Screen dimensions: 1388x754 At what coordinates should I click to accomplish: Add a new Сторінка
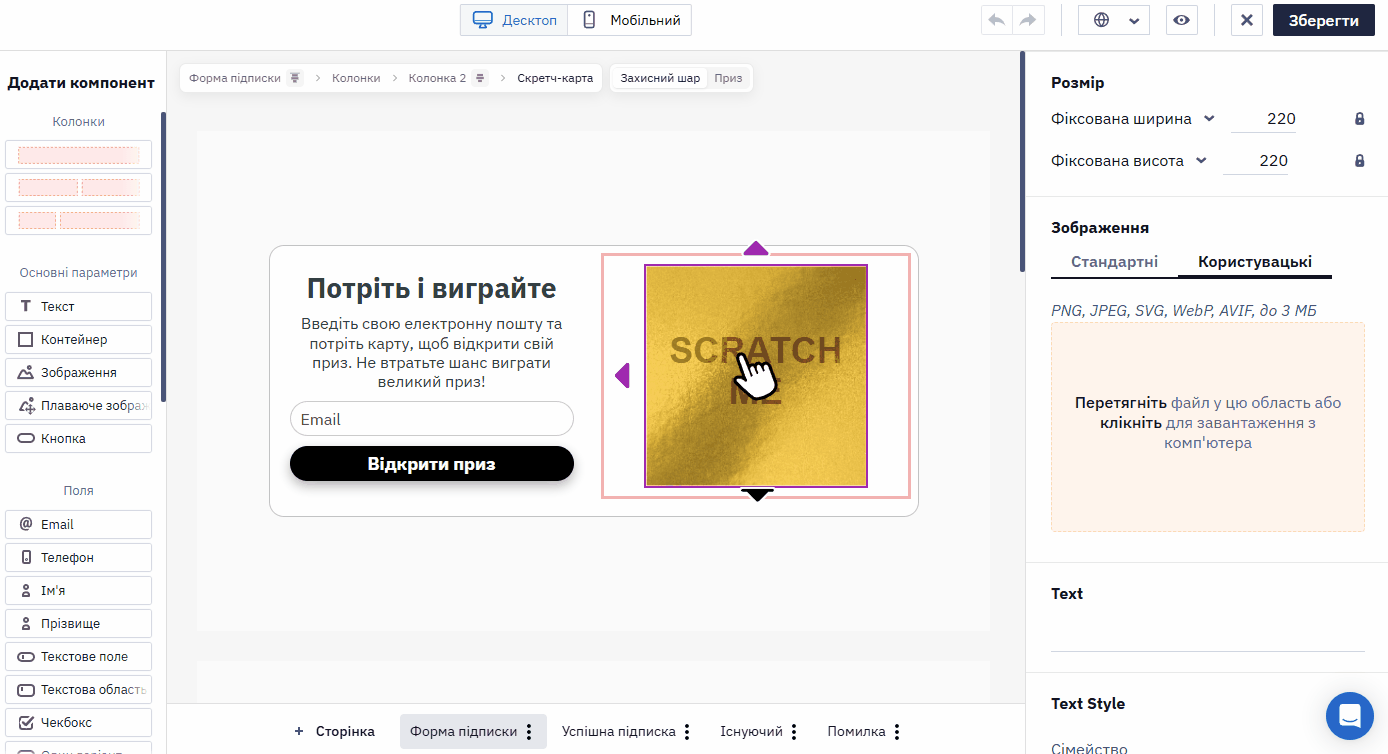click(x=334, y=732)
